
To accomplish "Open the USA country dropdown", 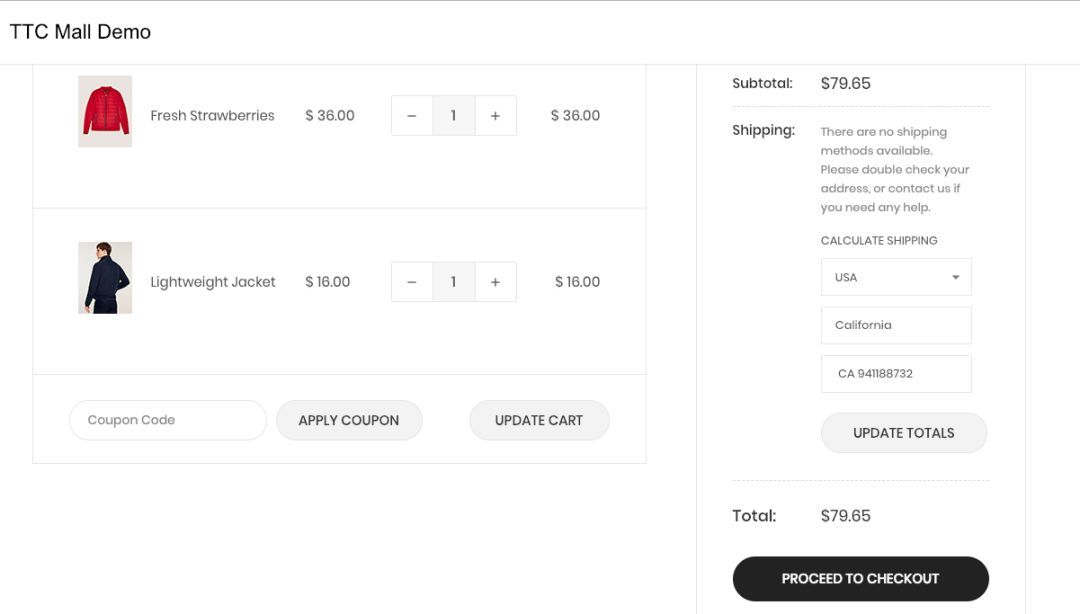I will (896, 277).
